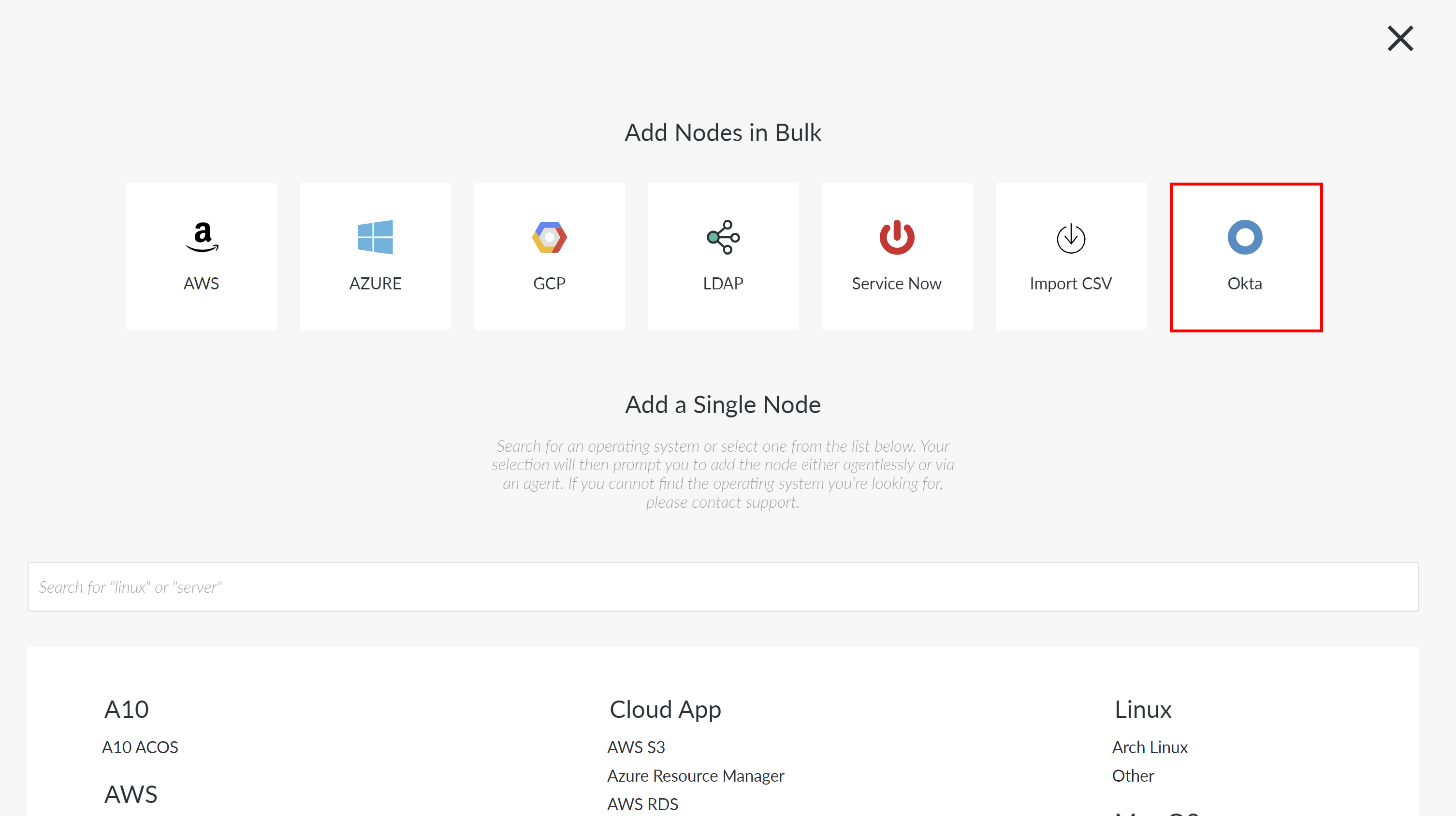Select Arch Linux from Linux list
This screenshot has width=1456, height=816.
coord(1150,746)
